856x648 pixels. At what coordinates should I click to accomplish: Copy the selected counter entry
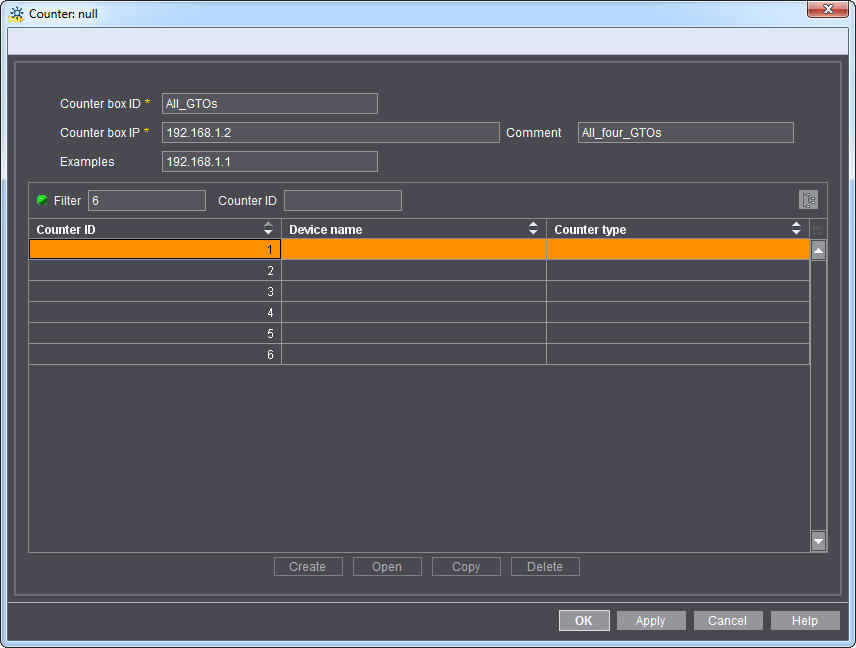point(466,566)
